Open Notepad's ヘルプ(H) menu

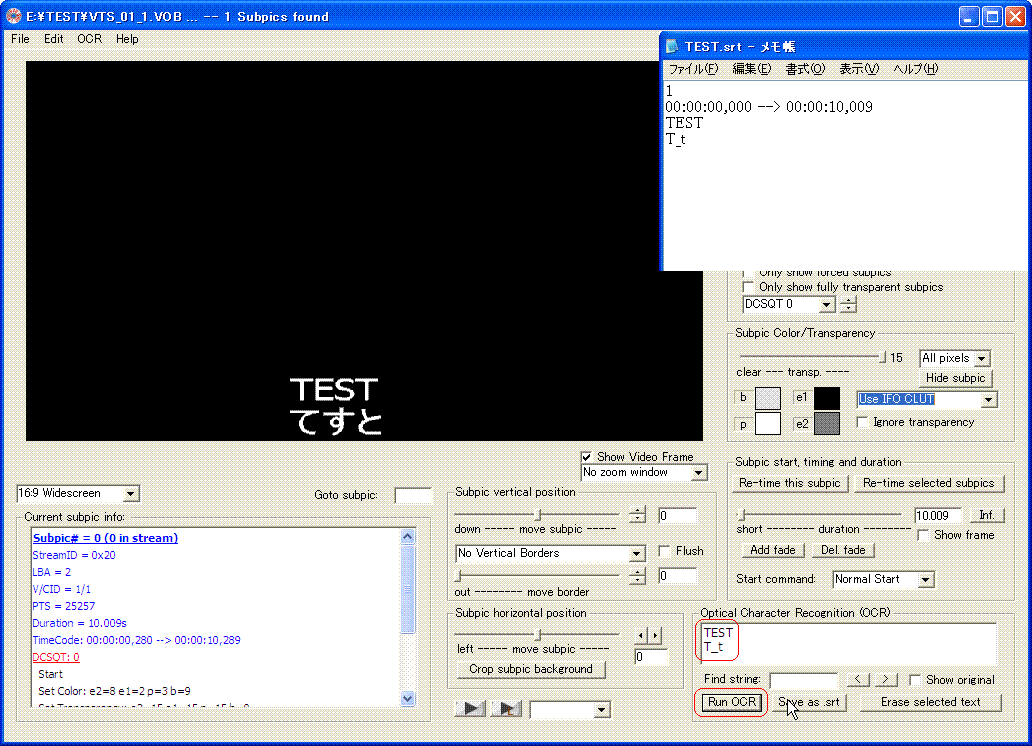point(916,68)
